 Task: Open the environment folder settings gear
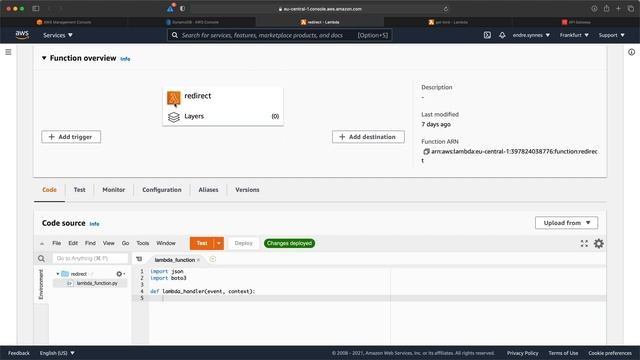coord(120,274)
